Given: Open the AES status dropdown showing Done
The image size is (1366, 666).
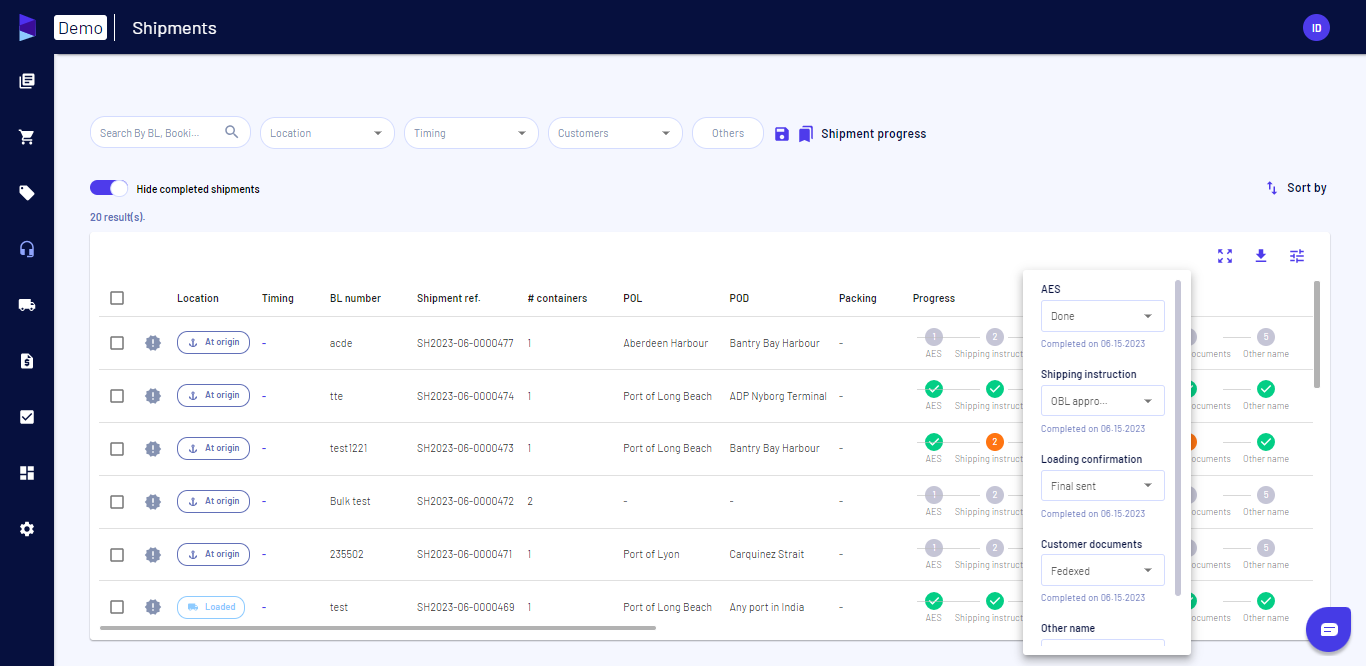Looking at the screenshot, I should (x=1102, y=316).
